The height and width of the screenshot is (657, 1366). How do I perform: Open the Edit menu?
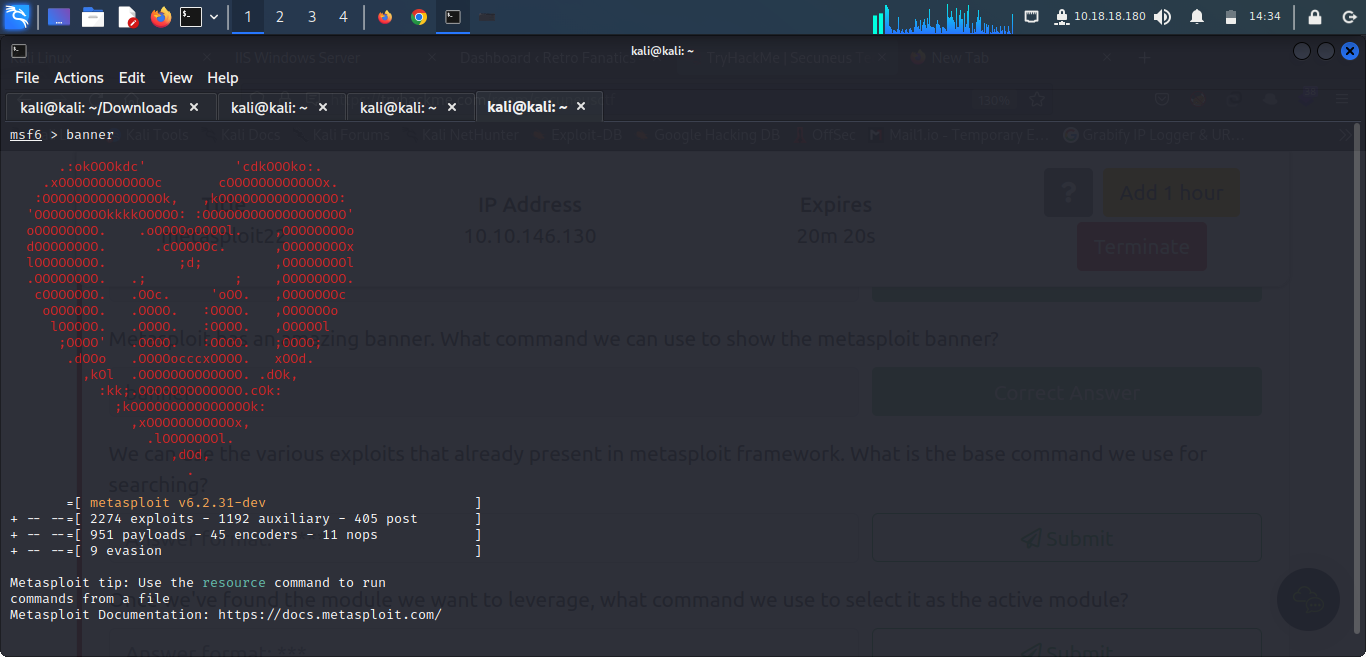(132, 78)
